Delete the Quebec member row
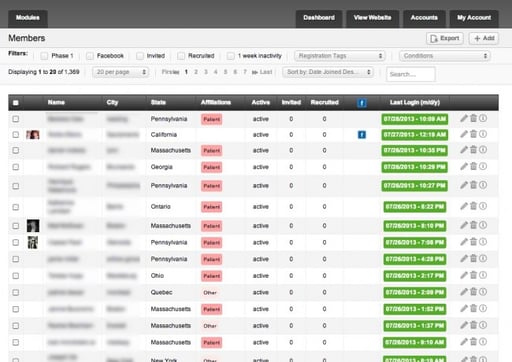Viewport: 512px width, 362px height. pyautogui.click(x=473, y=292)
